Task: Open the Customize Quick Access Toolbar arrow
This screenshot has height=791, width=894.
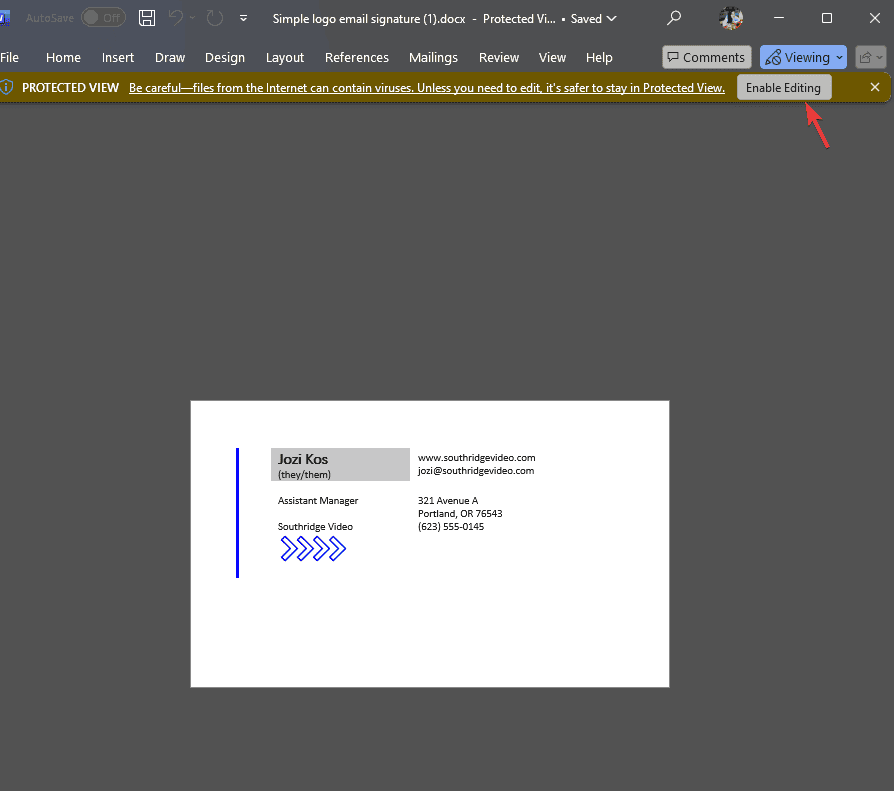Action: [x=243, y=18]
